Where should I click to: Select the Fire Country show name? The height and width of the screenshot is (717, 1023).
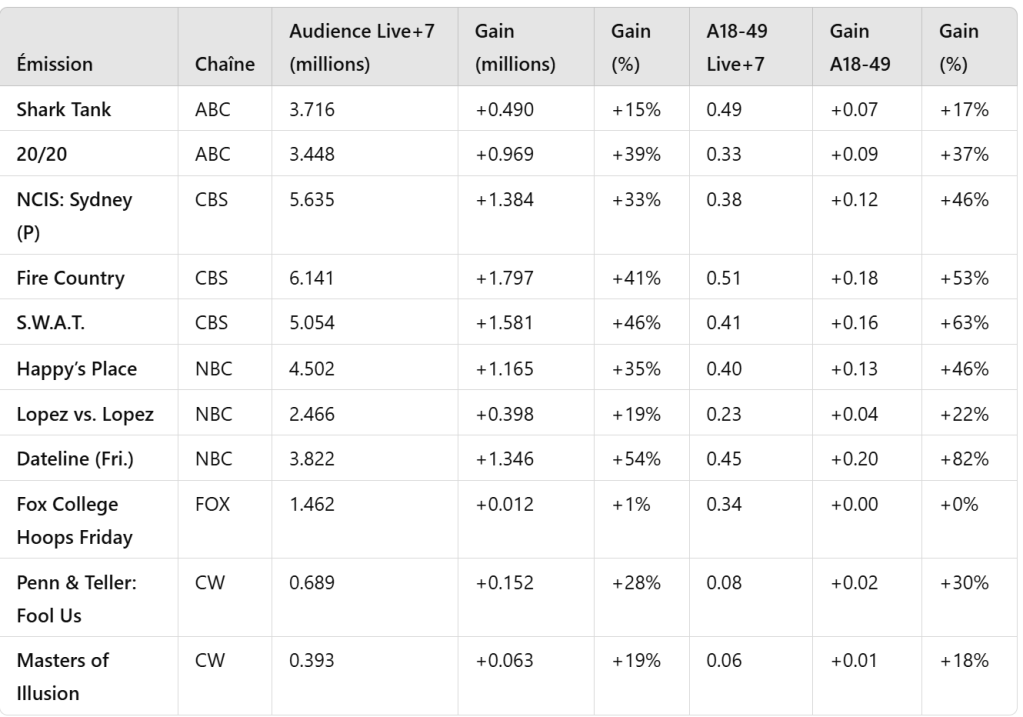coord(70,278)
